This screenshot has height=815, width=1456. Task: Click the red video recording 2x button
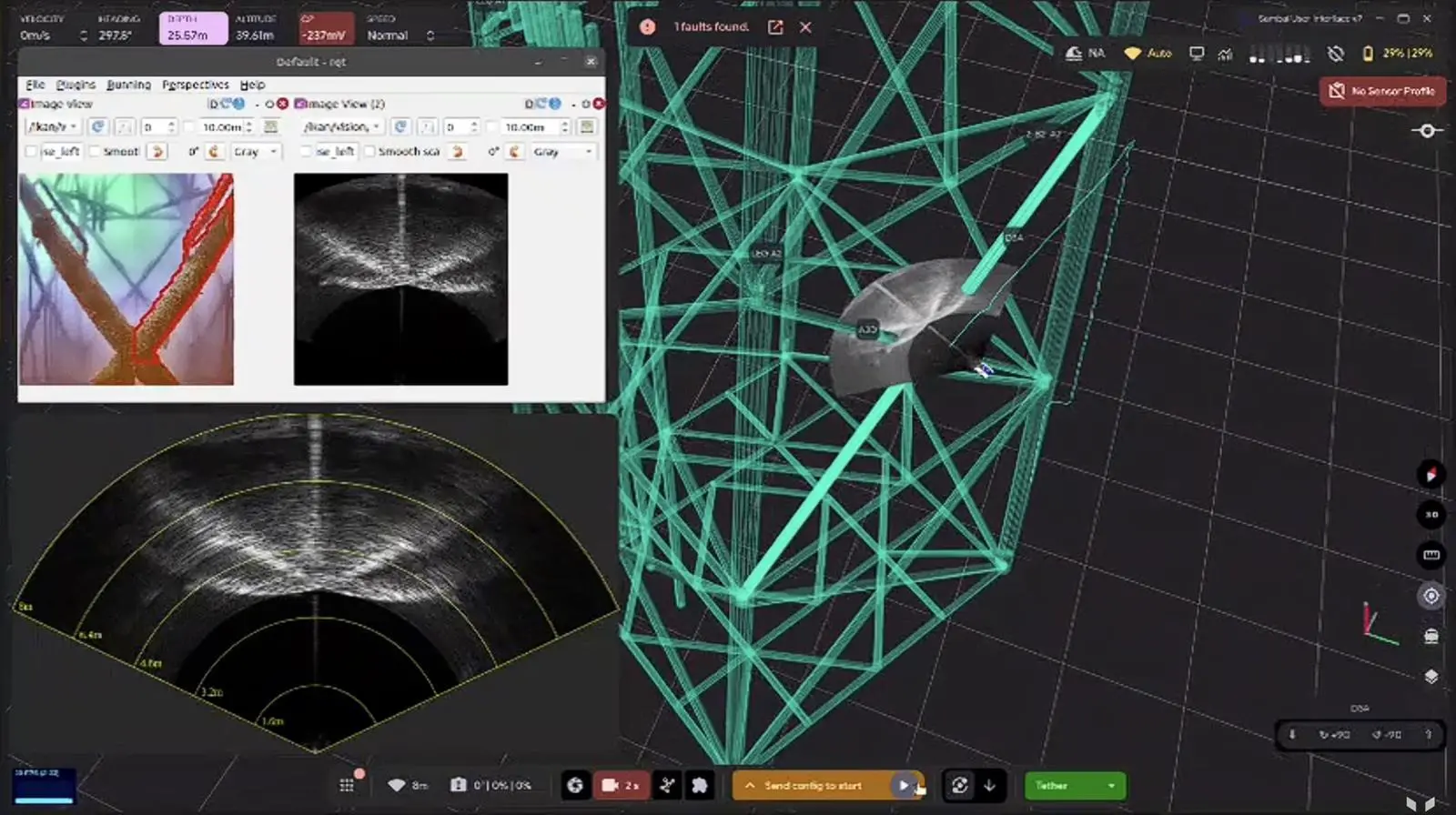click(x=621, y=786)
